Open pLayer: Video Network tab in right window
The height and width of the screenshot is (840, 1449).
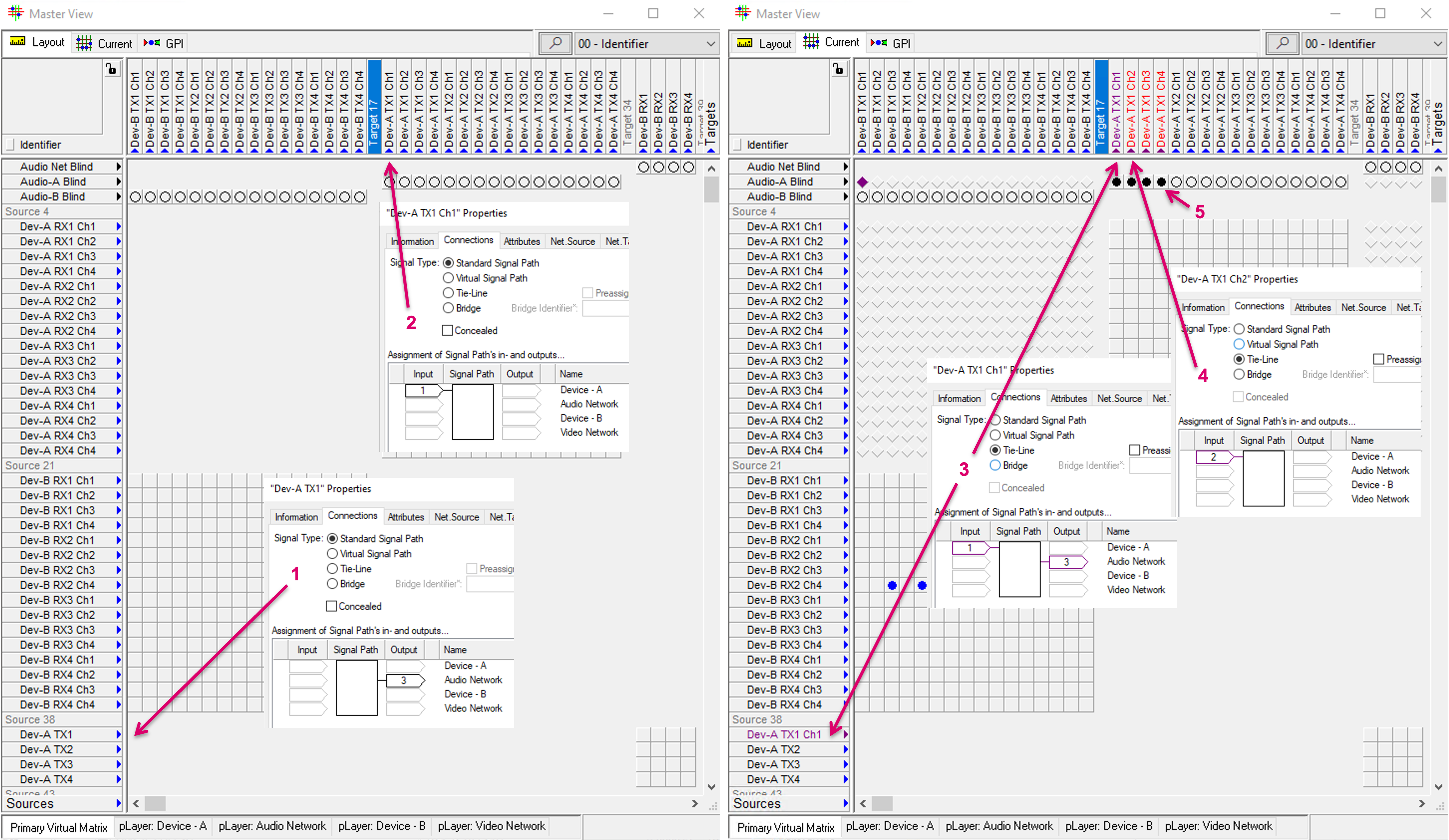click(x=1218, y=826)
